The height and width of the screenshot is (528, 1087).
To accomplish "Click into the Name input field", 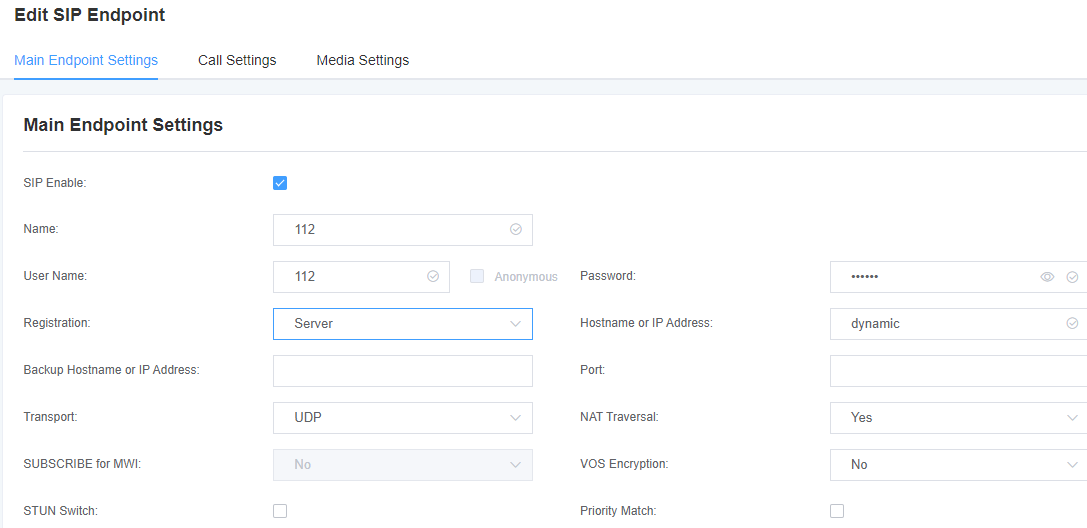I will tap(403, 229).
